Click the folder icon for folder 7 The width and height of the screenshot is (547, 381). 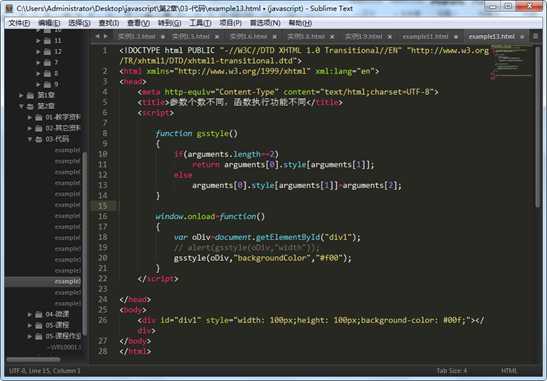pyautogui.click(x=47, y=63)
